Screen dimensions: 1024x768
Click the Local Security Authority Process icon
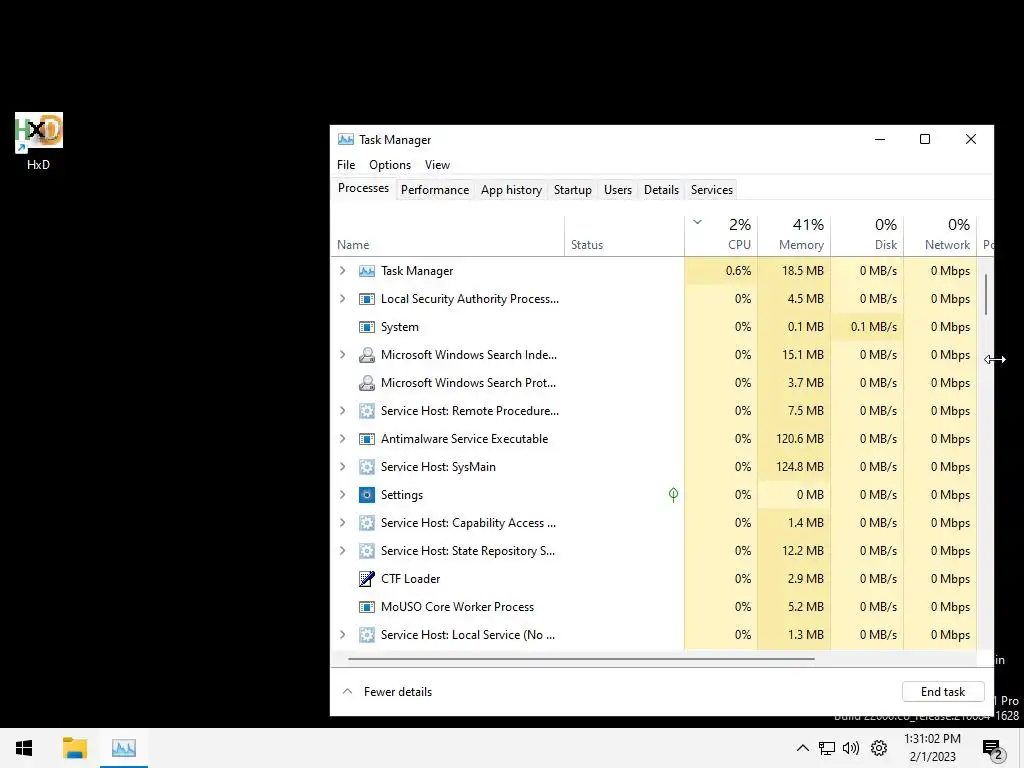click(x=367, y=299)
